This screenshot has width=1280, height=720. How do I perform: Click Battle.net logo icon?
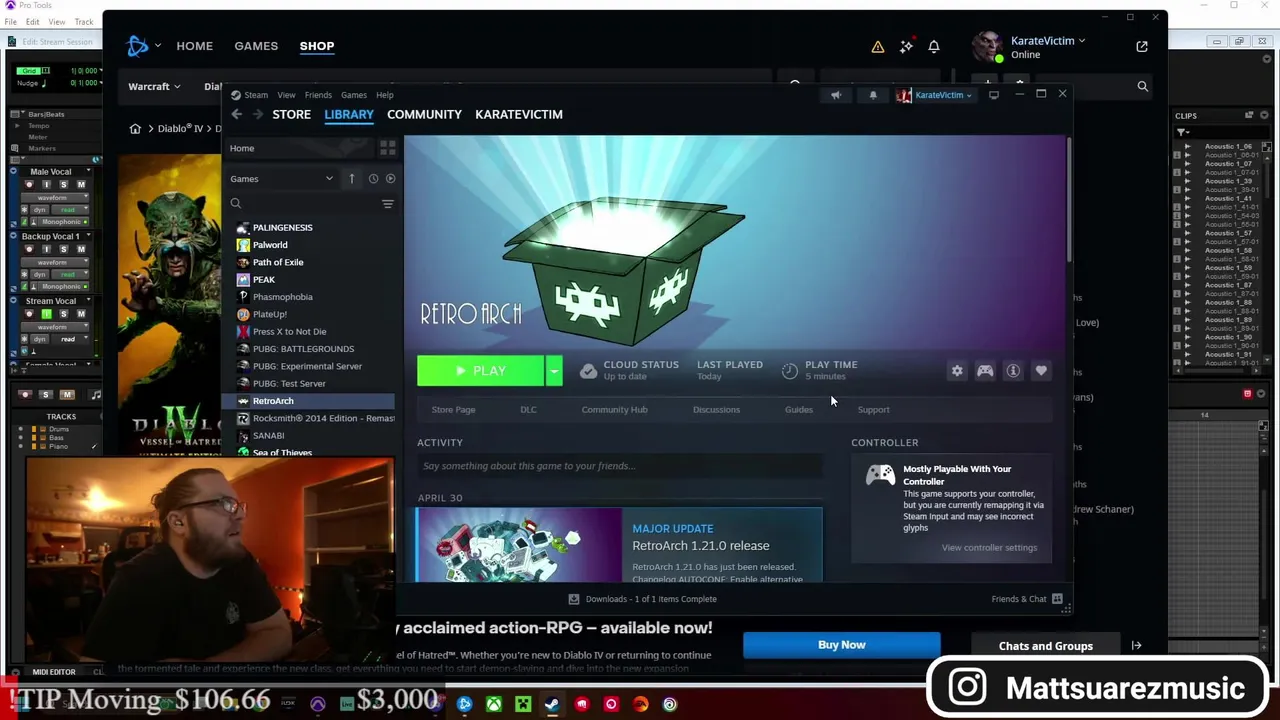[x=138, y=46]
